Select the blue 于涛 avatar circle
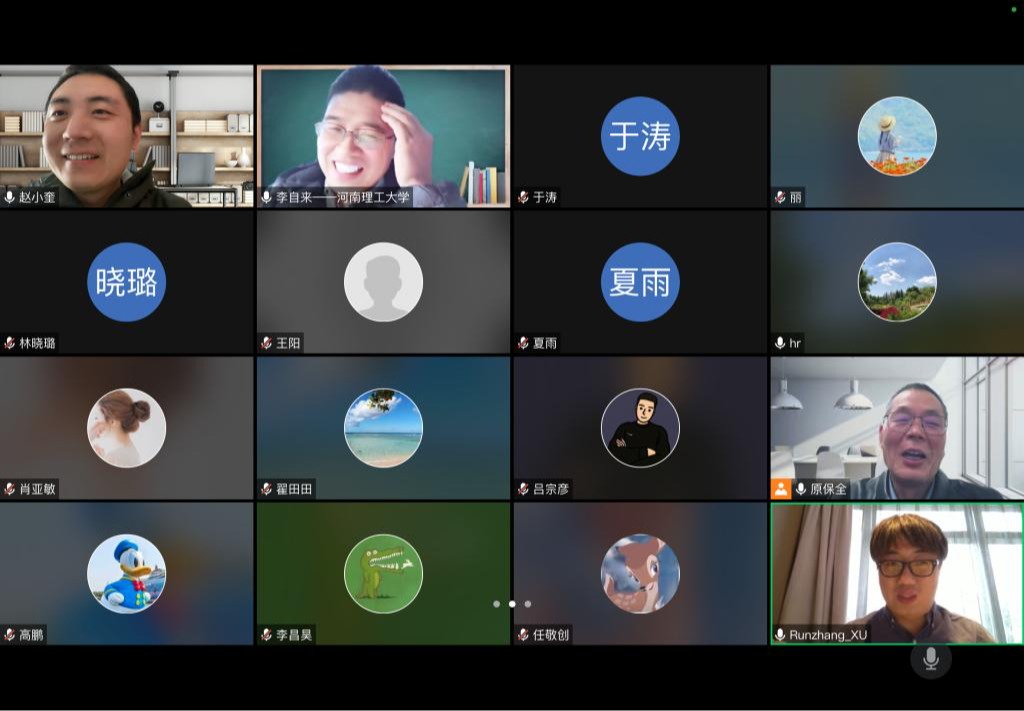This screenshot has width=1024, height=711. [640, 136]
